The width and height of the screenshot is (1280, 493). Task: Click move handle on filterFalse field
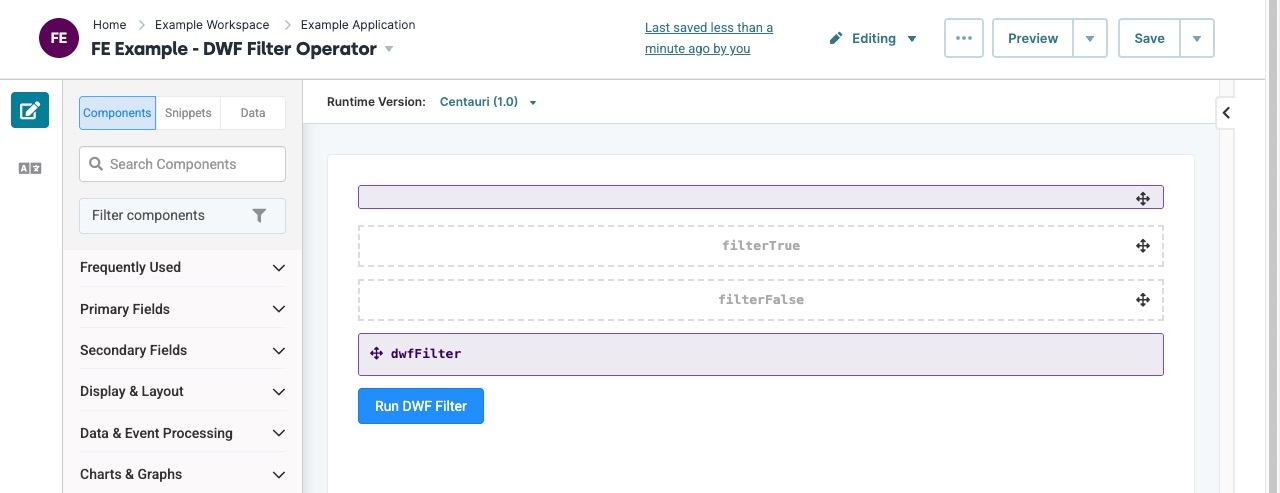[1142, 300]
